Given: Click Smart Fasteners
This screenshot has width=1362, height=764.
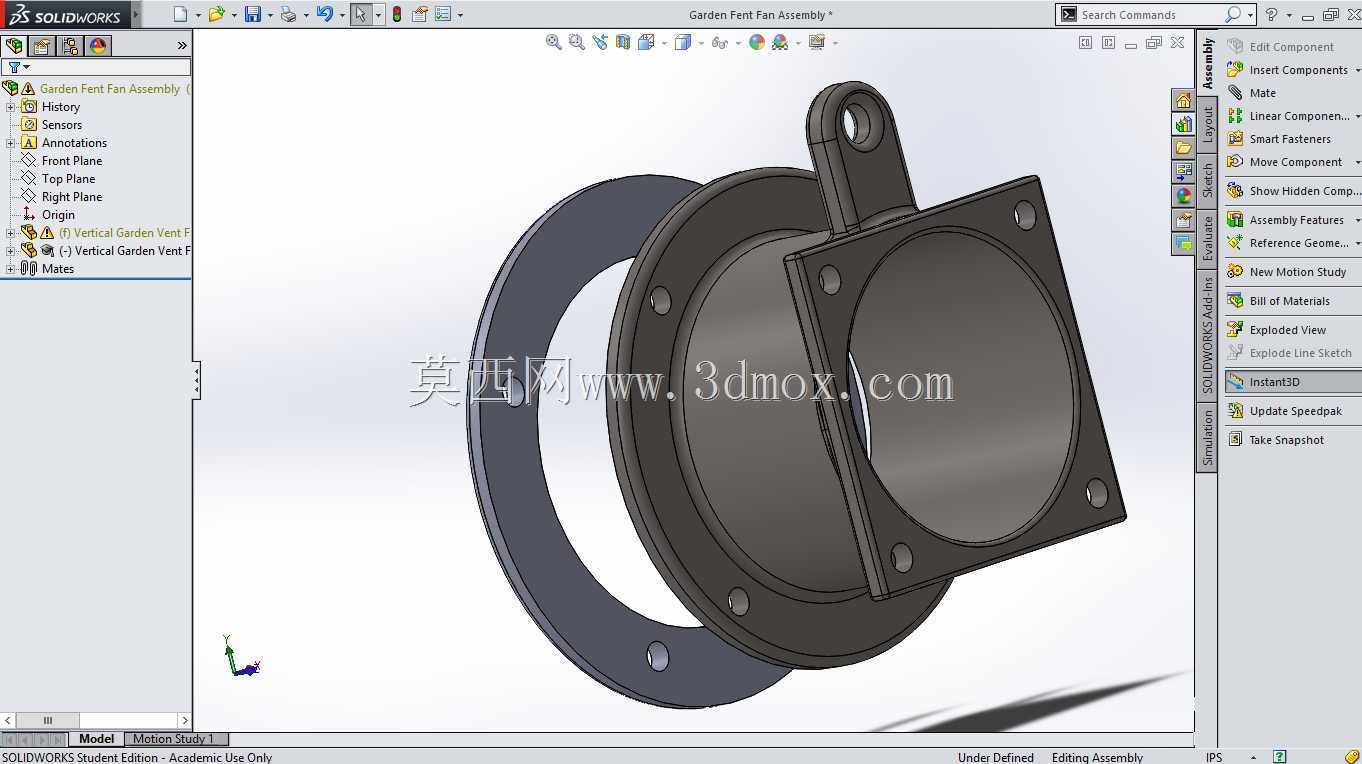Looking at the screenshot, I should coord(1279,139).
